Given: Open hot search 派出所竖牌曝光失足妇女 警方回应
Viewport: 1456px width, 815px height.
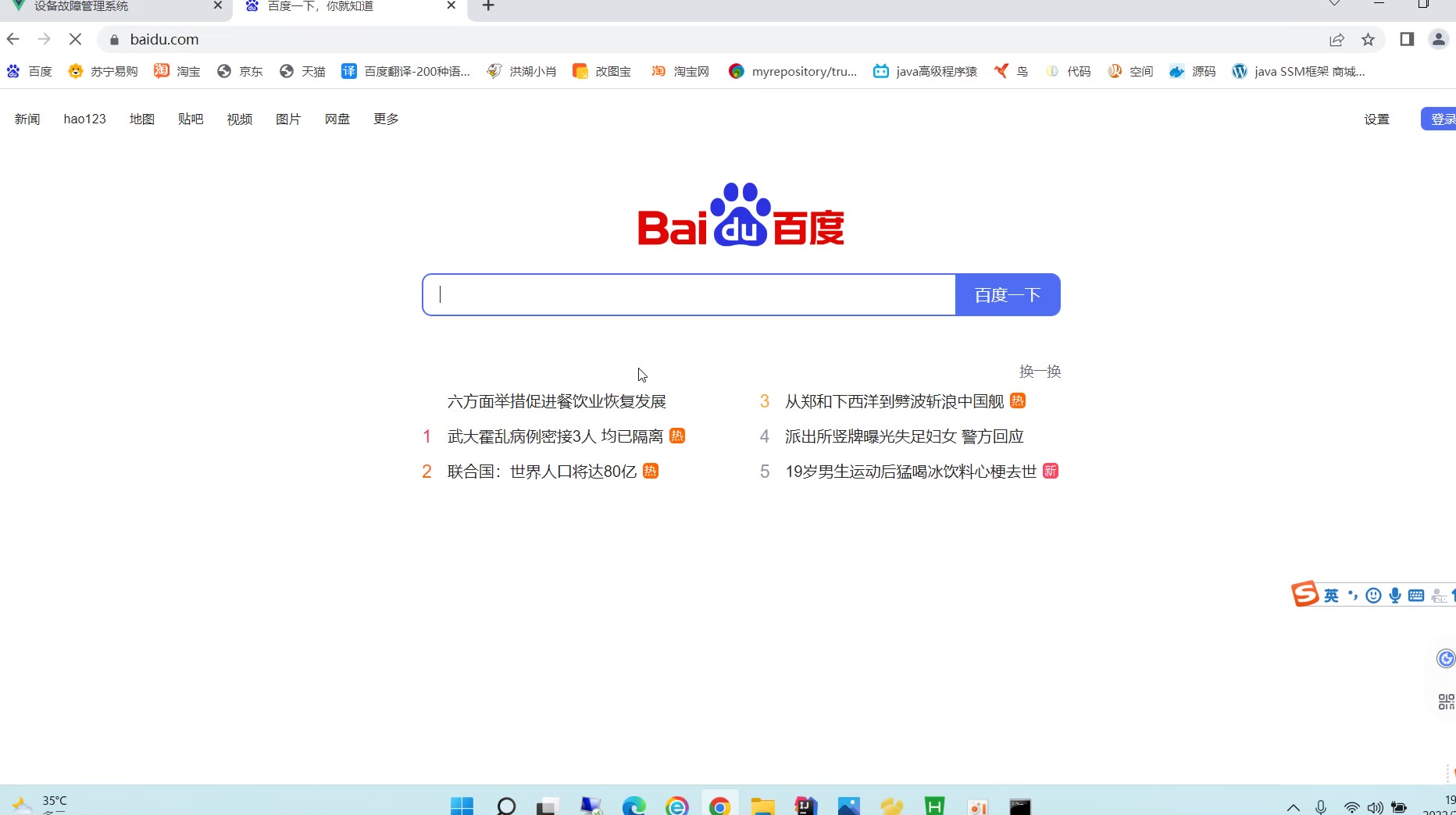Looking at the screenshot, I should click(905, 436).
